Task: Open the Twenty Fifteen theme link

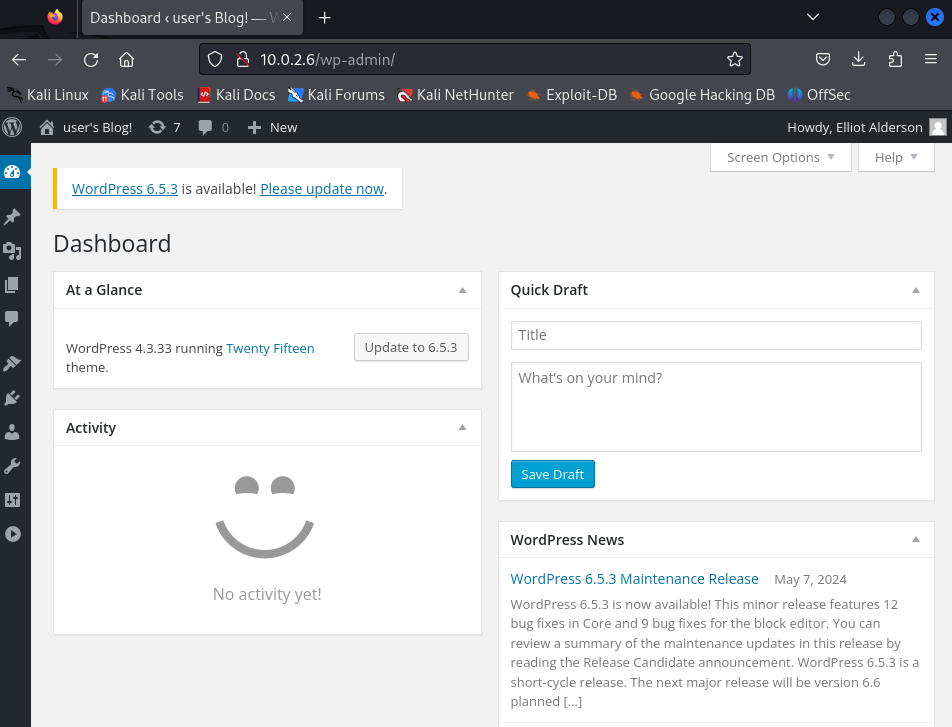Action: coord(270,349)
